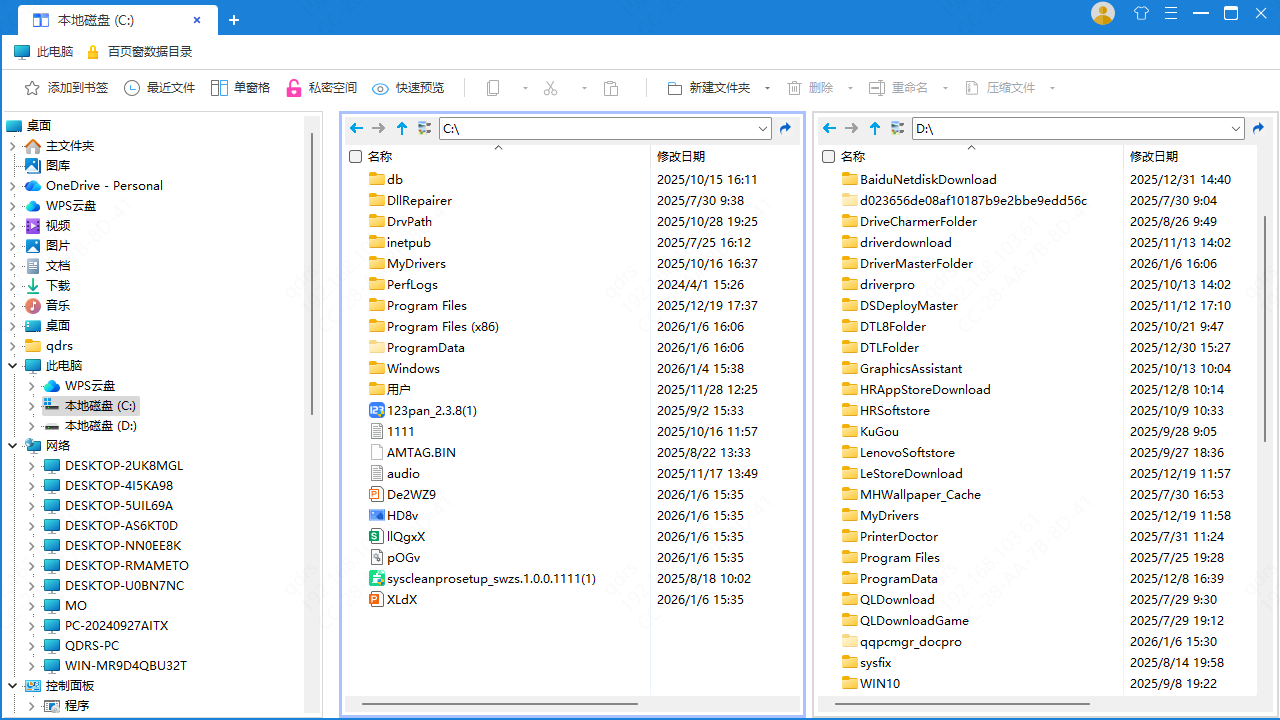Collapse the 此电脑 tree node
The height and width of the screenshot is (720, 1280).
(13, 365)
